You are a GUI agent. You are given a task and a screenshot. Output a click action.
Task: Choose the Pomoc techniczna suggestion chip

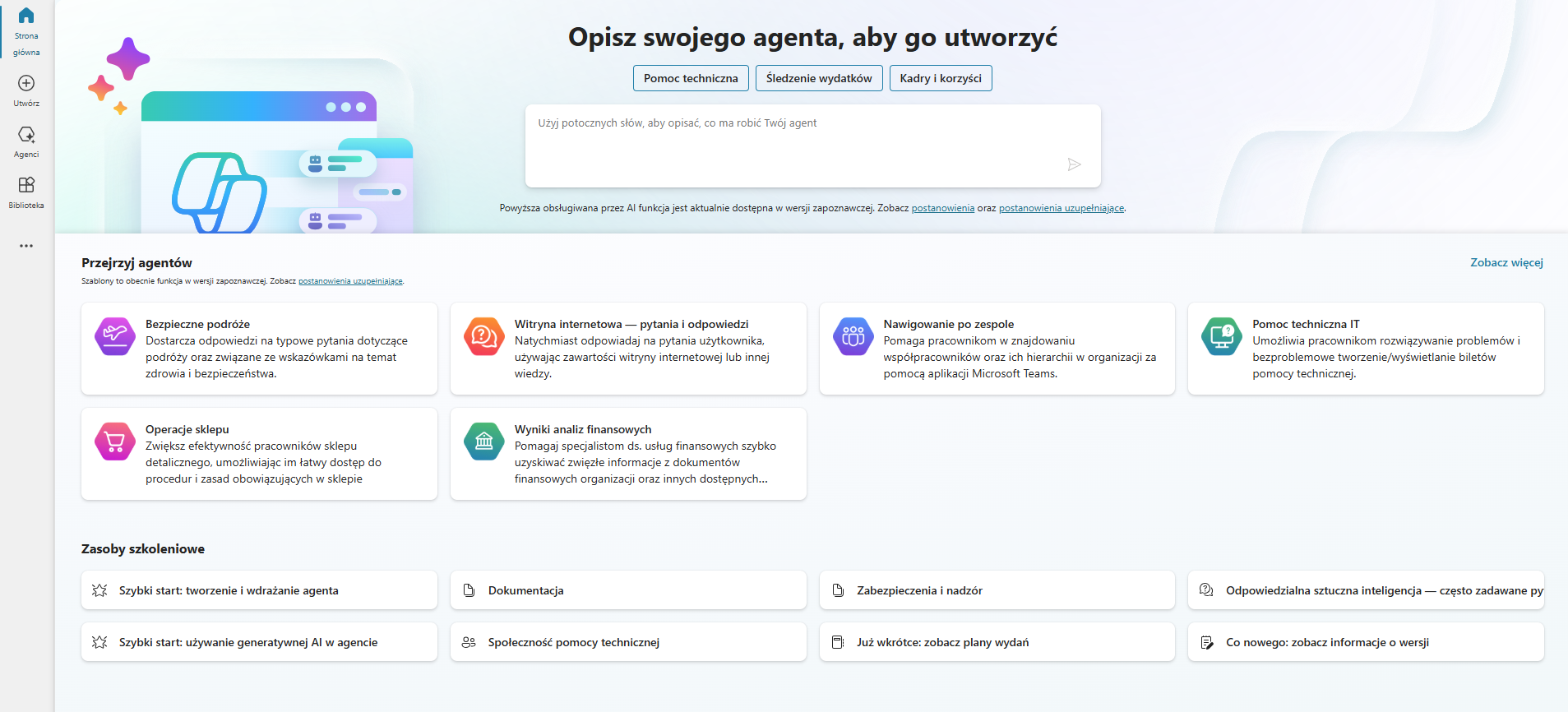691,78
